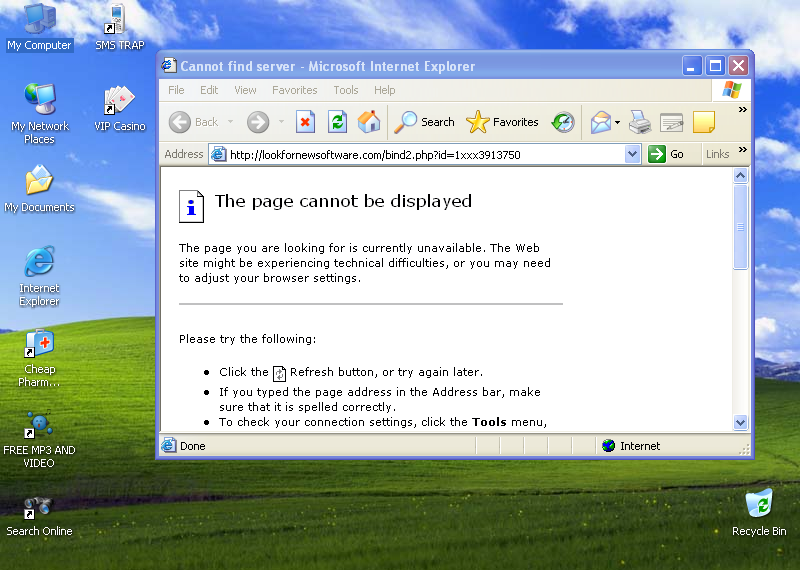The height and width of the screenshot is (570, 800).
Task: Print the page via printer icon
Action: [640, 122]
